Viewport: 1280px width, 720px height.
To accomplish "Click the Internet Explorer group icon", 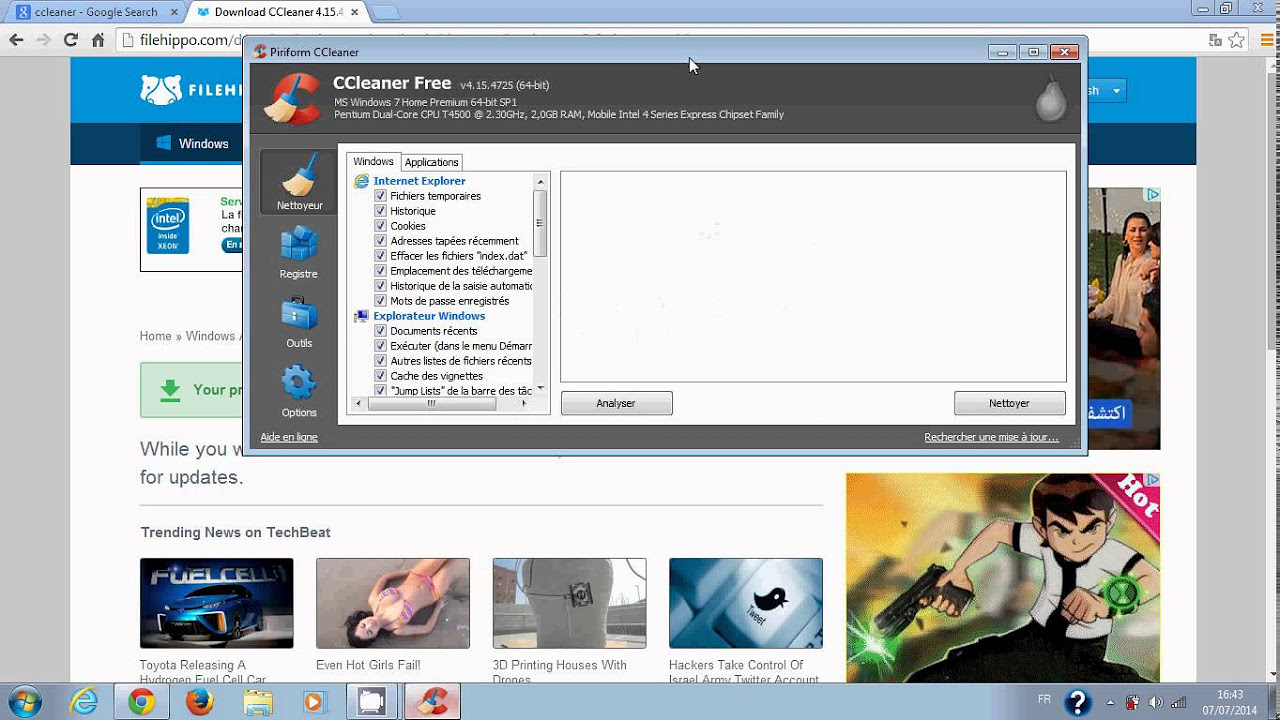I will point(361,181).
